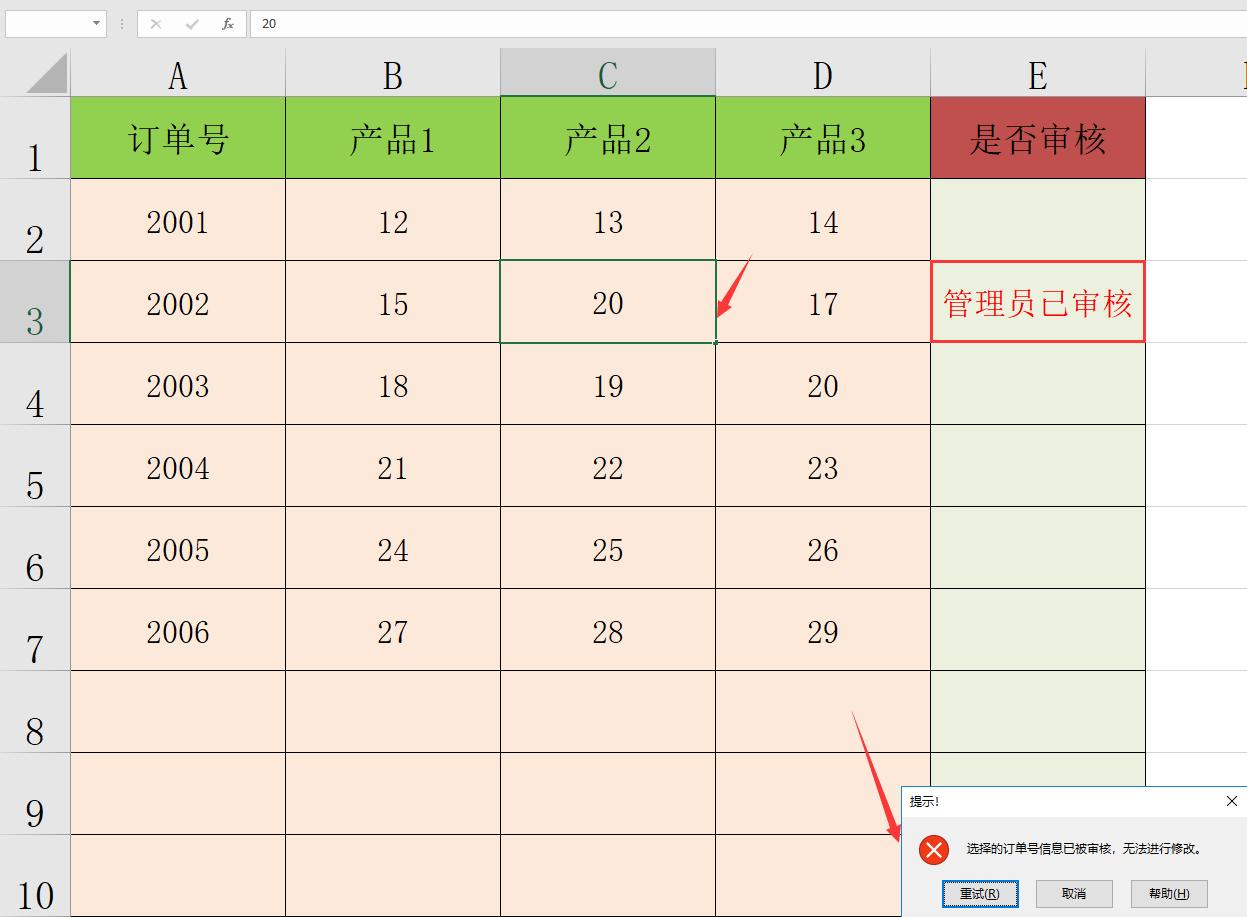Click the 帮助(H) button

coord(1168,894)
